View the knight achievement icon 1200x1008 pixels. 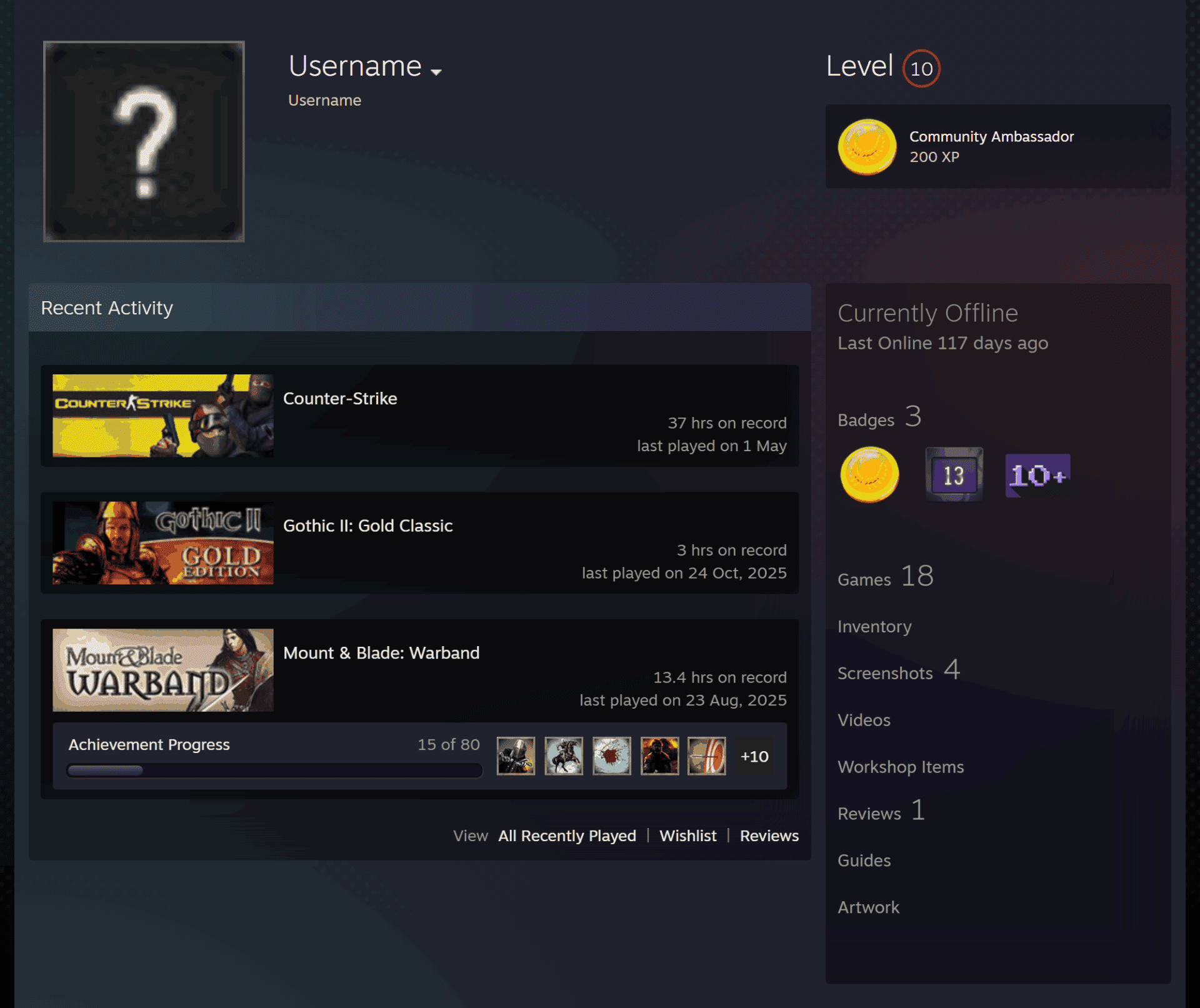click(x=516, y=756)
